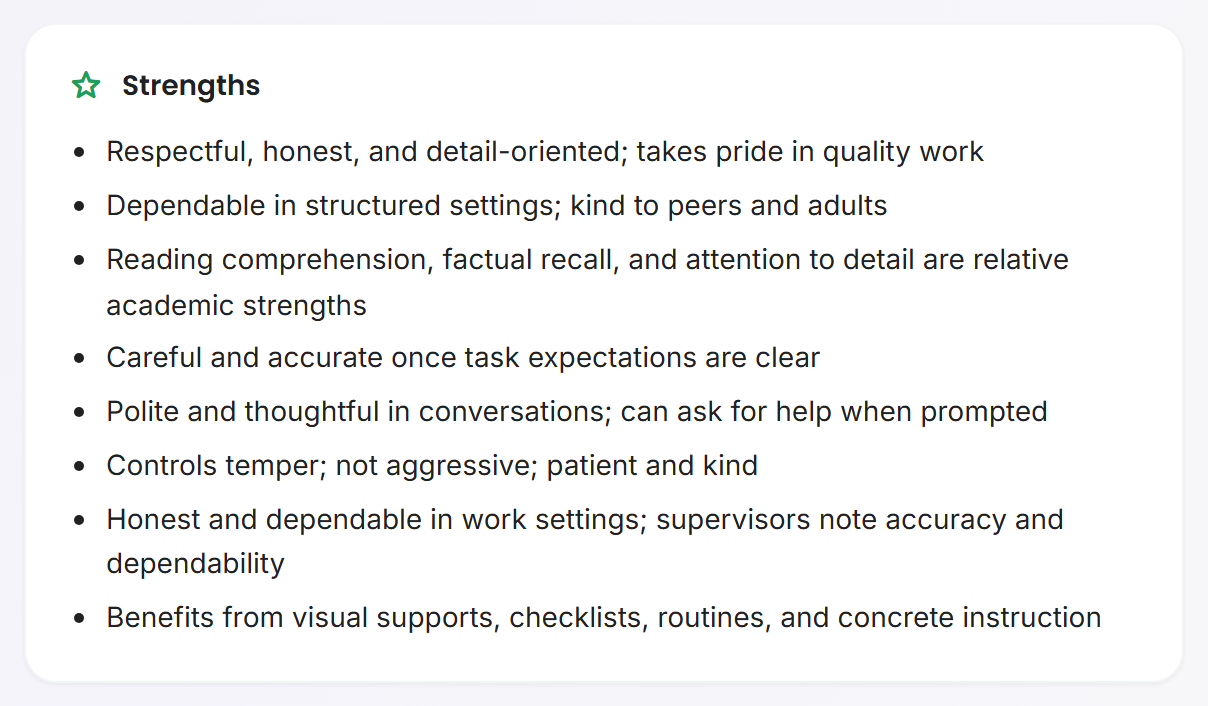Click the 'Dependable in structured settings' list item
The width and height of the screenshot is (1208, 706).
(x=497, y=206)
